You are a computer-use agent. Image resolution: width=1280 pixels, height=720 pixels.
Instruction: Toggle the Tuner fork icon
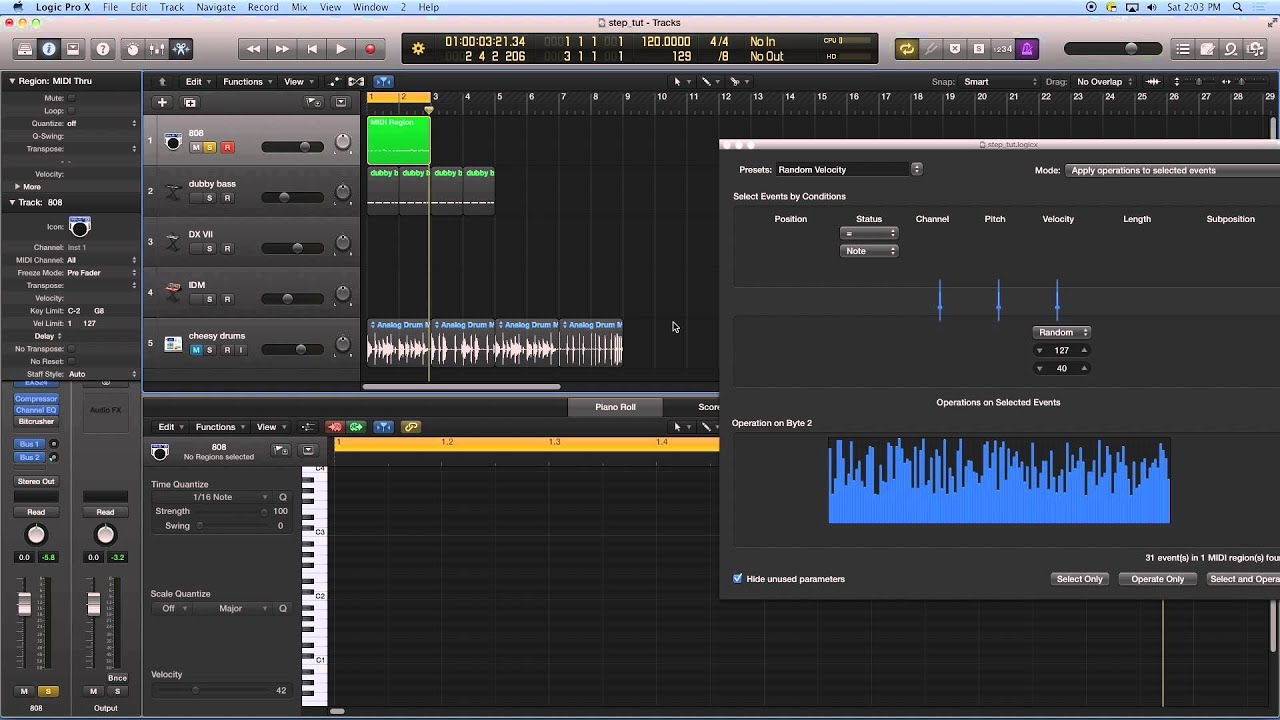click(931, 49)
